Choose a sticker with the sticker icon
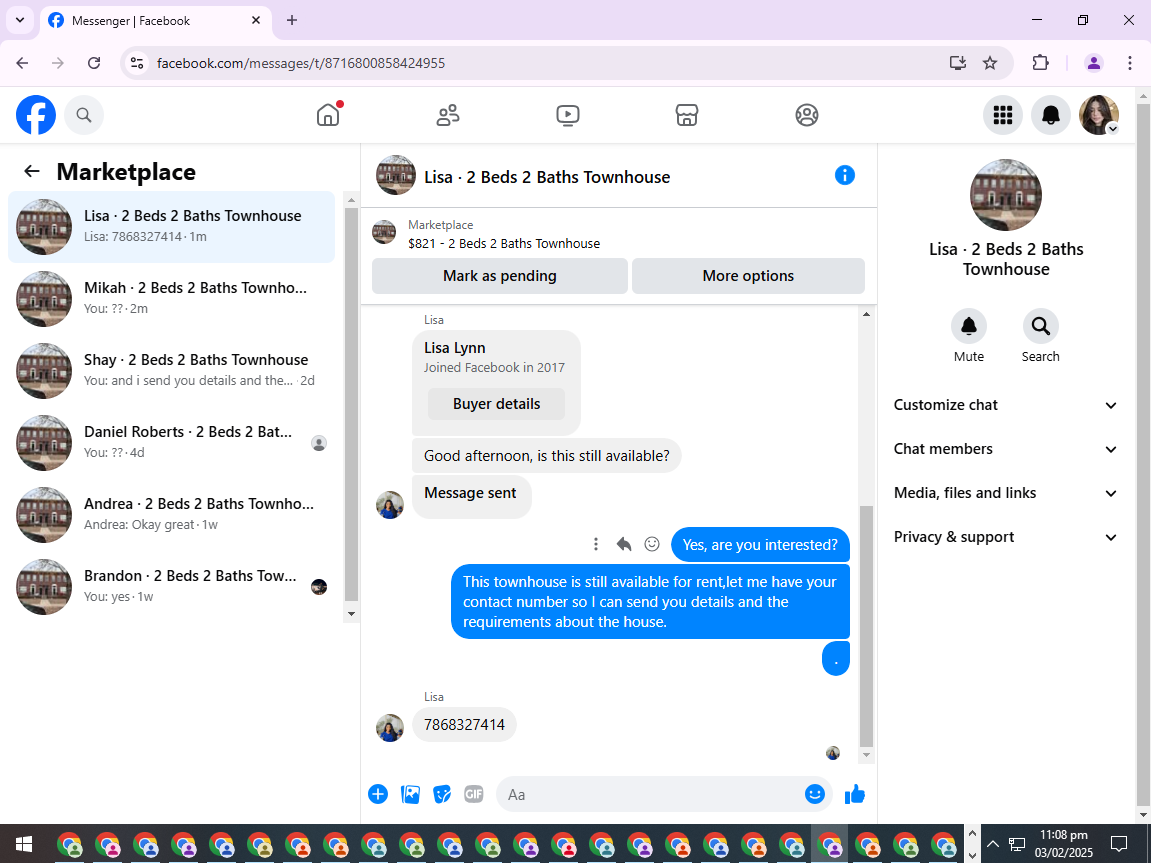The width and height of the screenshot is (1151, 863). point(442,794)
